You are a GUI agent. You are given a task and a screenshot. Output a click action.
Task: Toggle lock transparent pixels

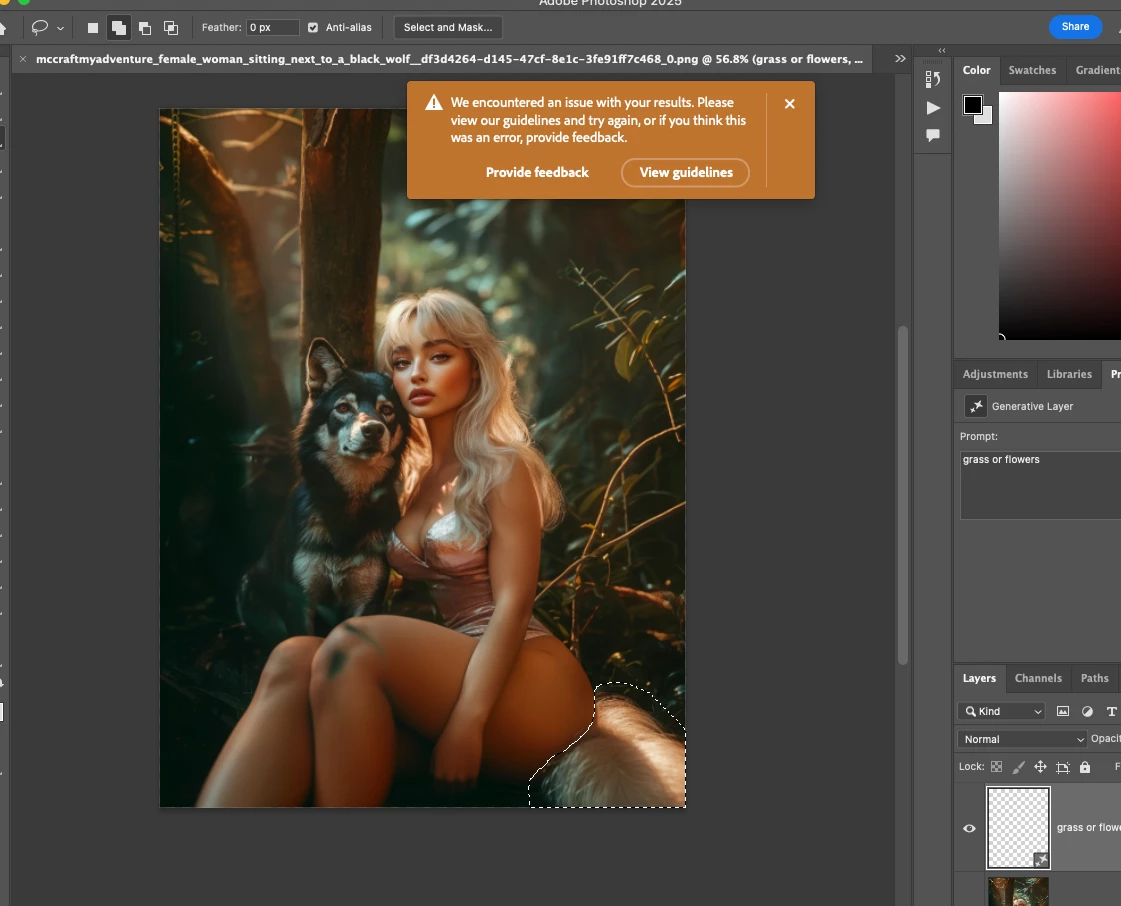(996, 767)
